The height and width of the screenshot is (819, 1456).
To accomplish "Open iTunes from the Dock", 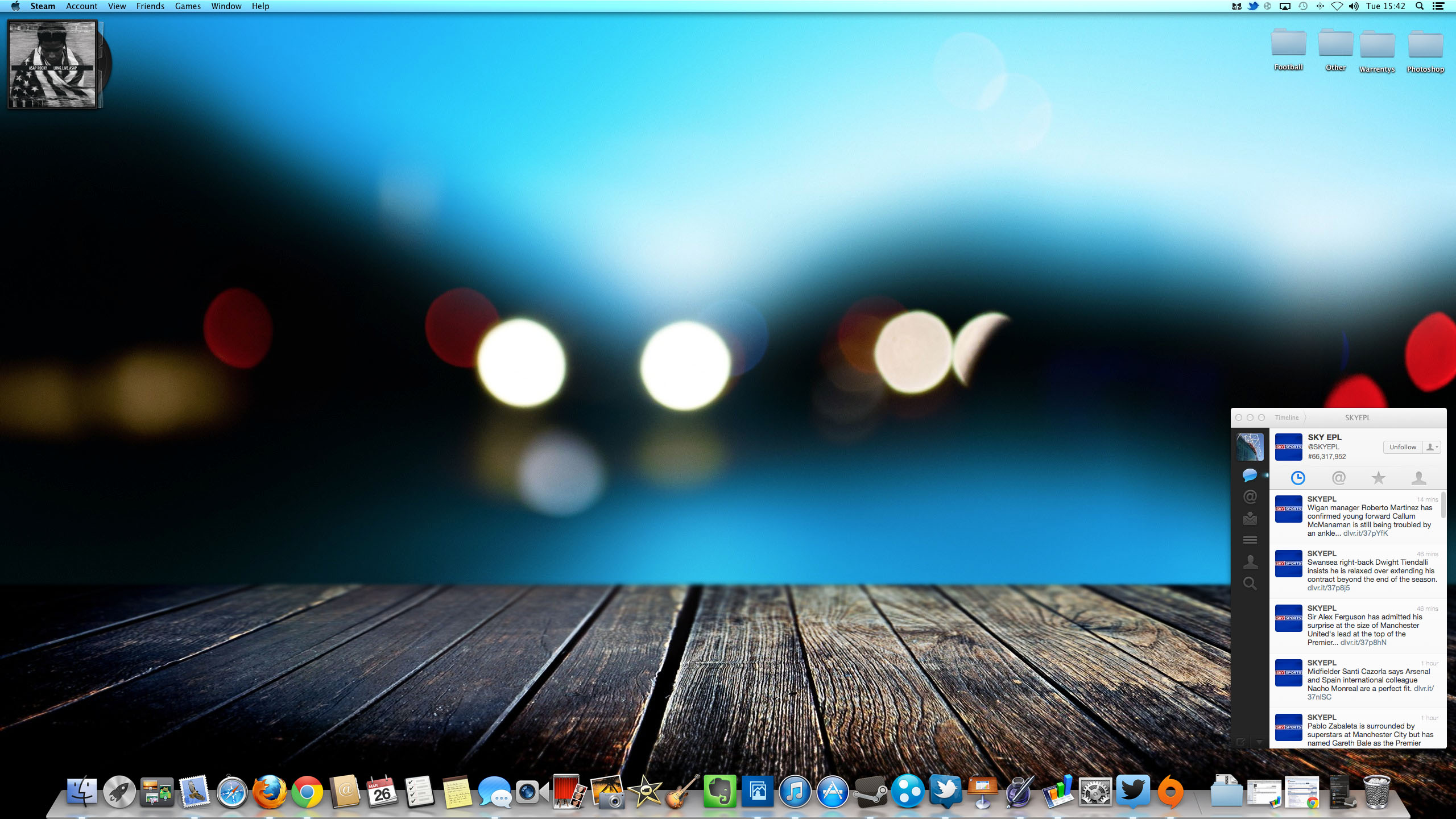I will (x=795, y=792).
